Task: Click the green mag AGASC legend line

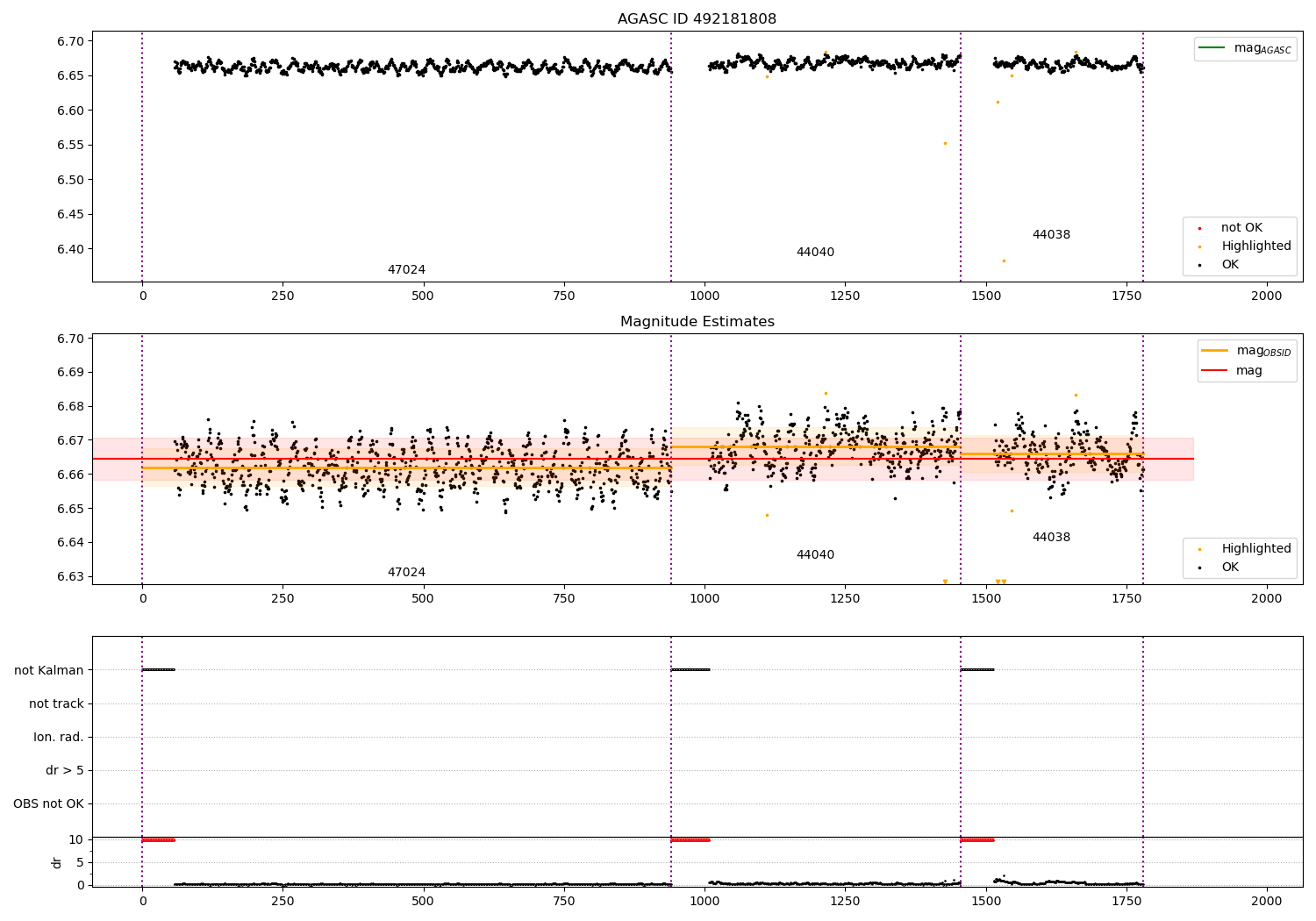Action: pos(1212,48)
